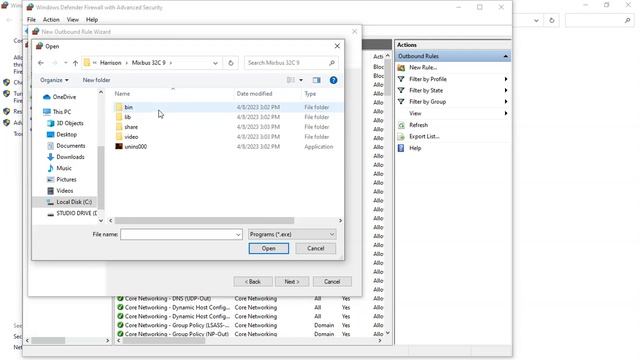Viewport: 640px width, 360px height.
Task: Select the Core Networking - DNS (UDP-Out) rule
Action: pos(168,299)
